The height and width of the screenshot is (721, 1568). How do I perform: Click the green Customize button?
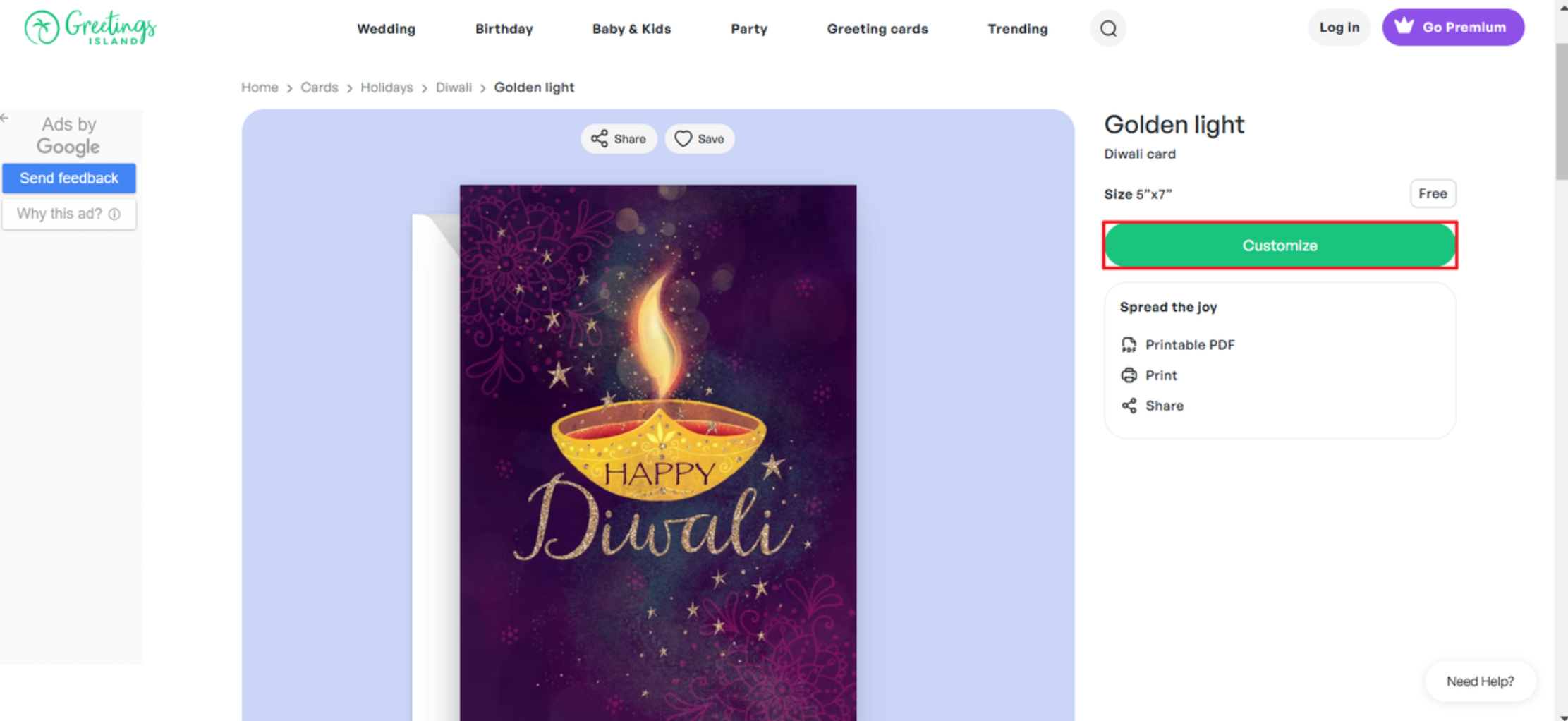[x=1280, y=245]
